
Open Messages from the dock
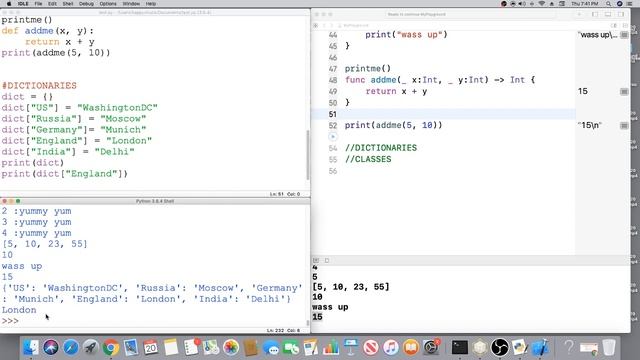(x=271, y=348)
